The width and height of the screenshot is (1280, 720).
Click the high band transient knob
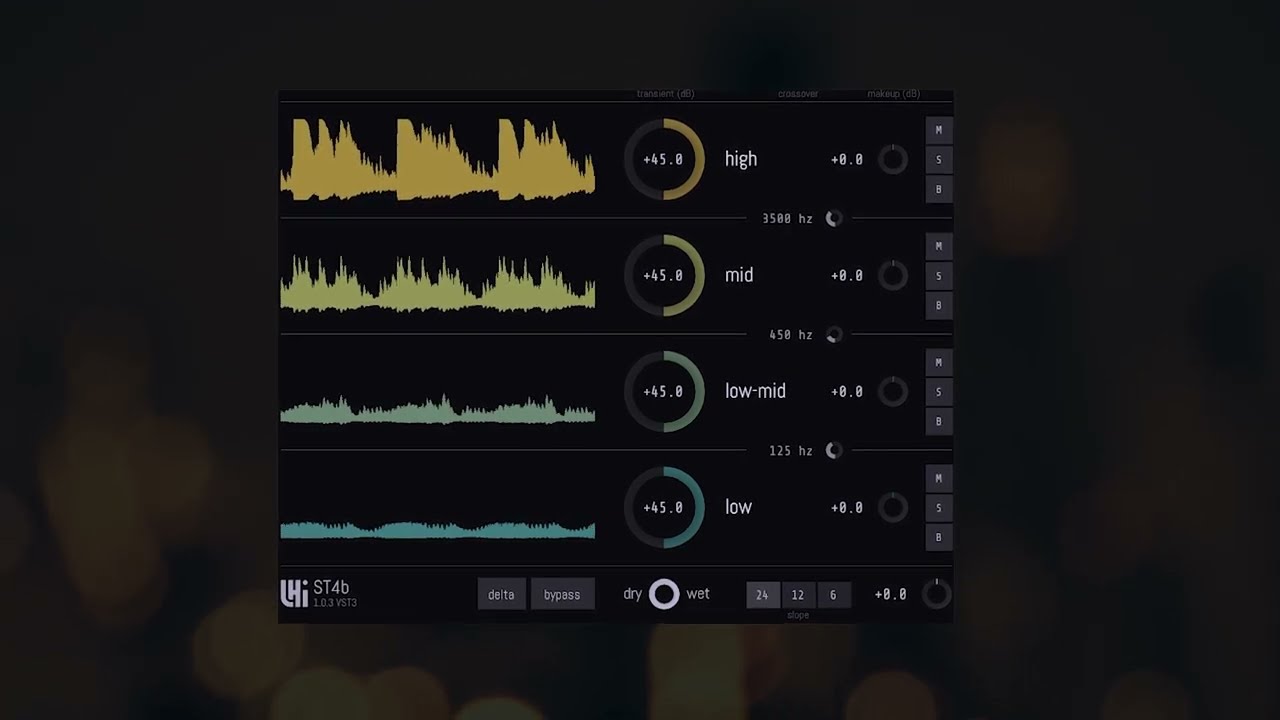pos(664,159)
